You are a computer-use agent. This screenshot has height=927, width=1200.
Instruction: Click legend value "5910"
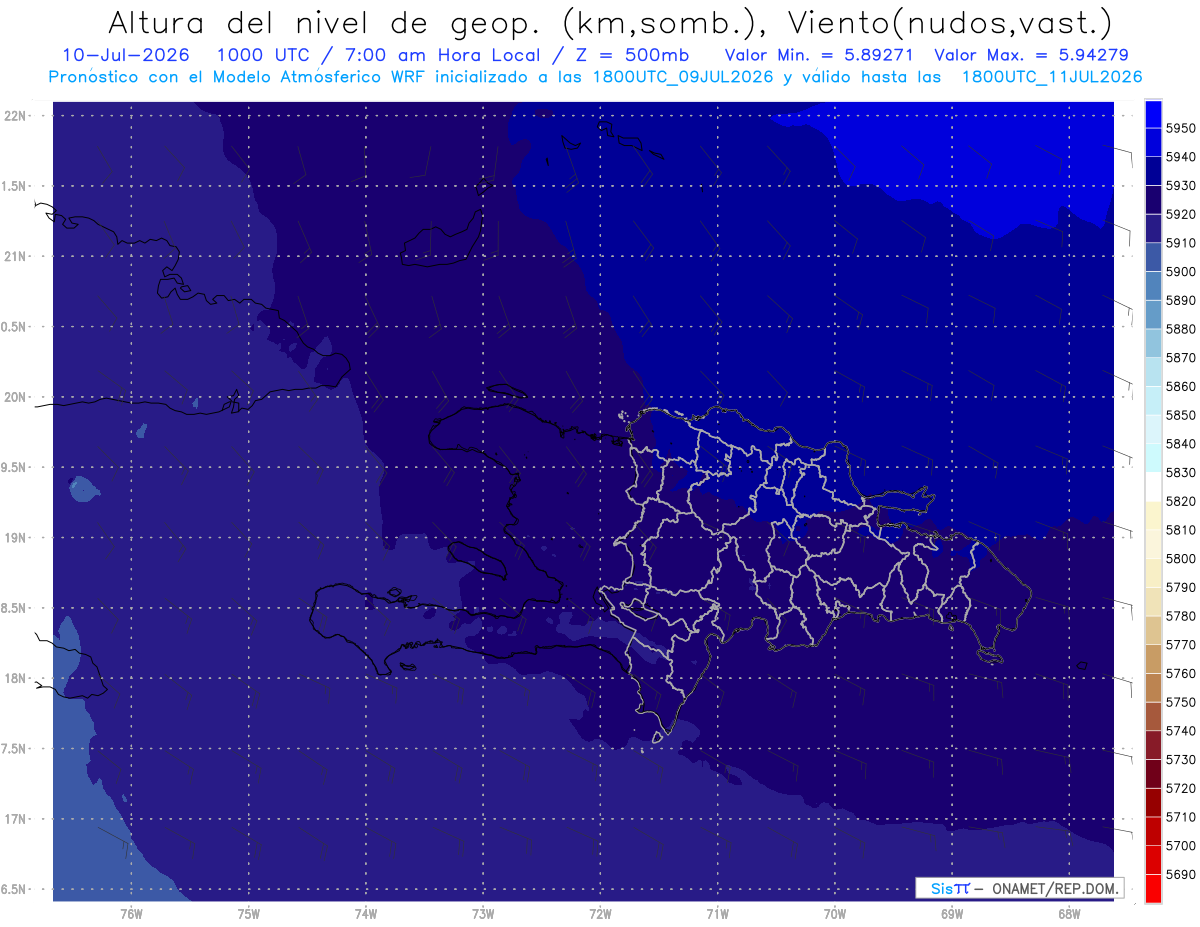pyautogui.click(x=1180, y=243)
